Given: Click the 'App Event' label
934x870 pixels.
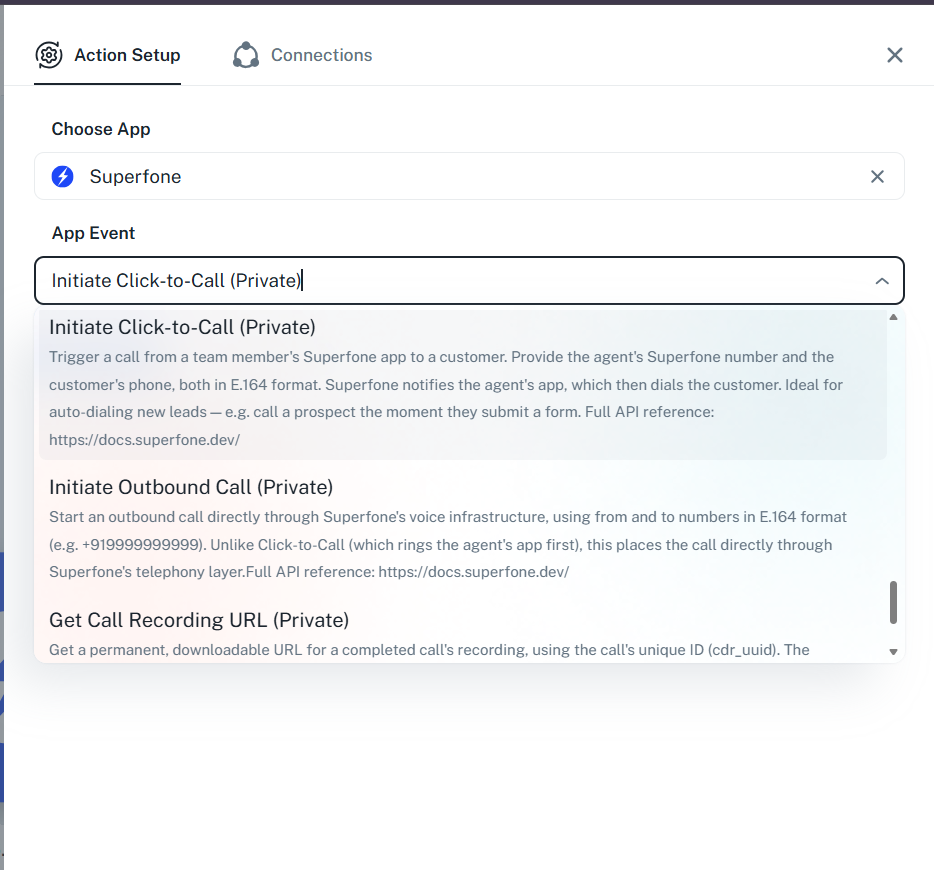Looking at the screenshot, I should coord(94,233).
